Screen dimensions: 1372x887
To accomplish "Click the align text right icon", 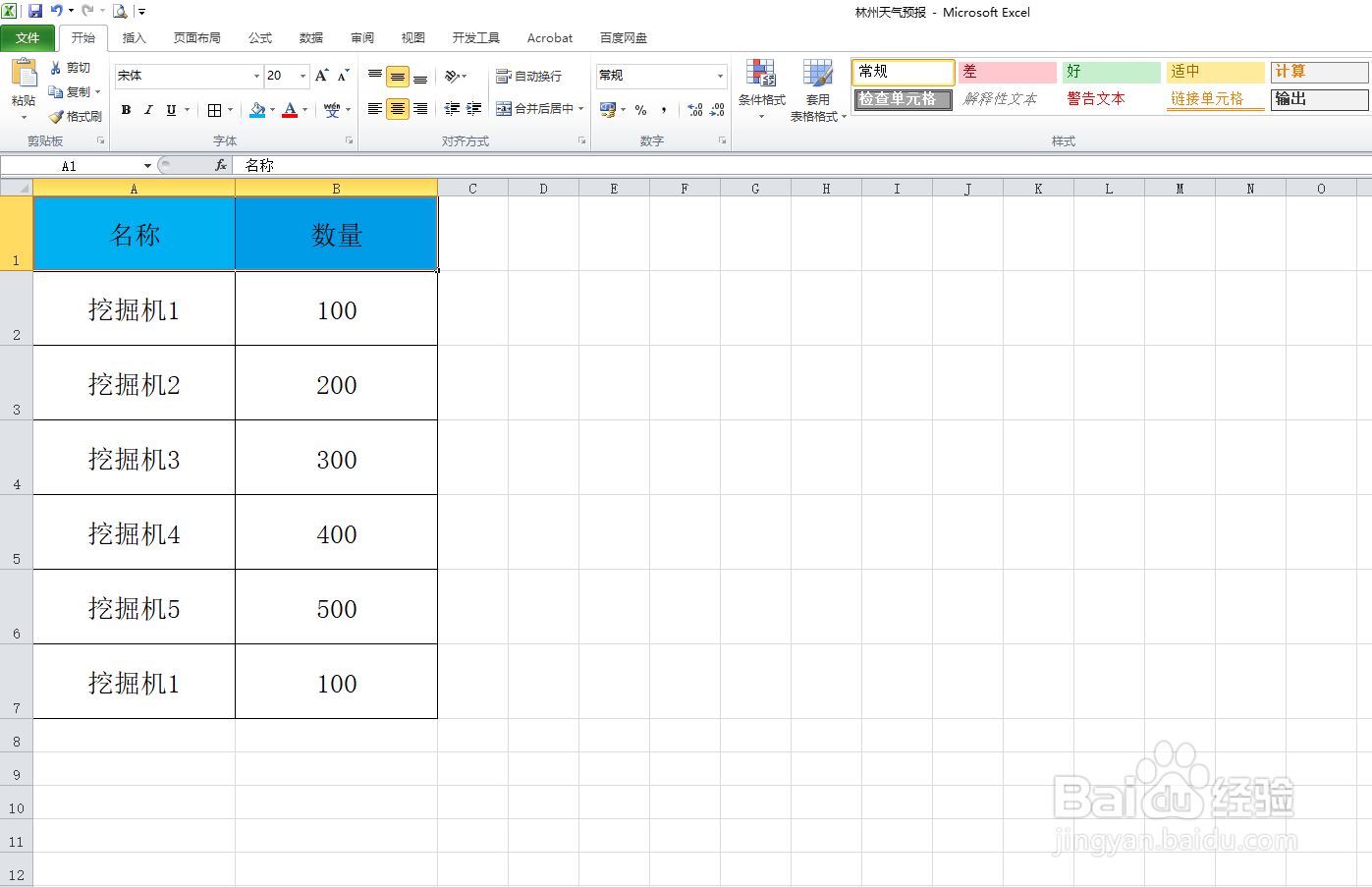I will click(420, 109).
